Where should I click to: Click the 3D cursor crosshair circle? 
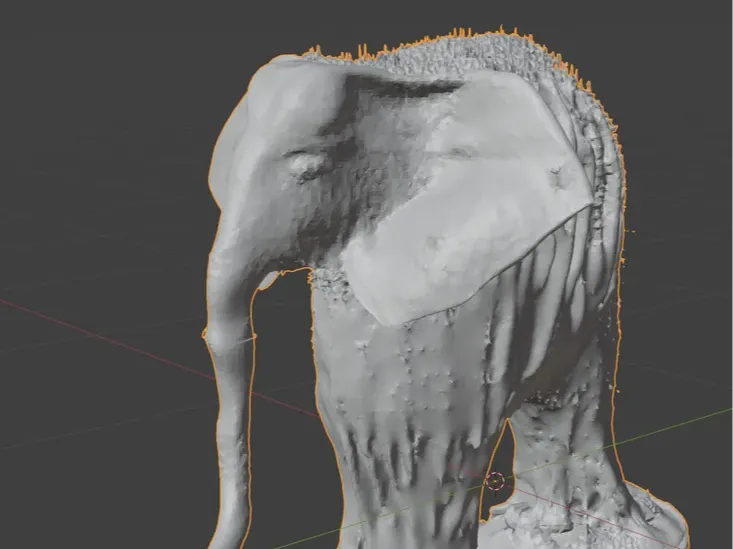click(495, 481)
